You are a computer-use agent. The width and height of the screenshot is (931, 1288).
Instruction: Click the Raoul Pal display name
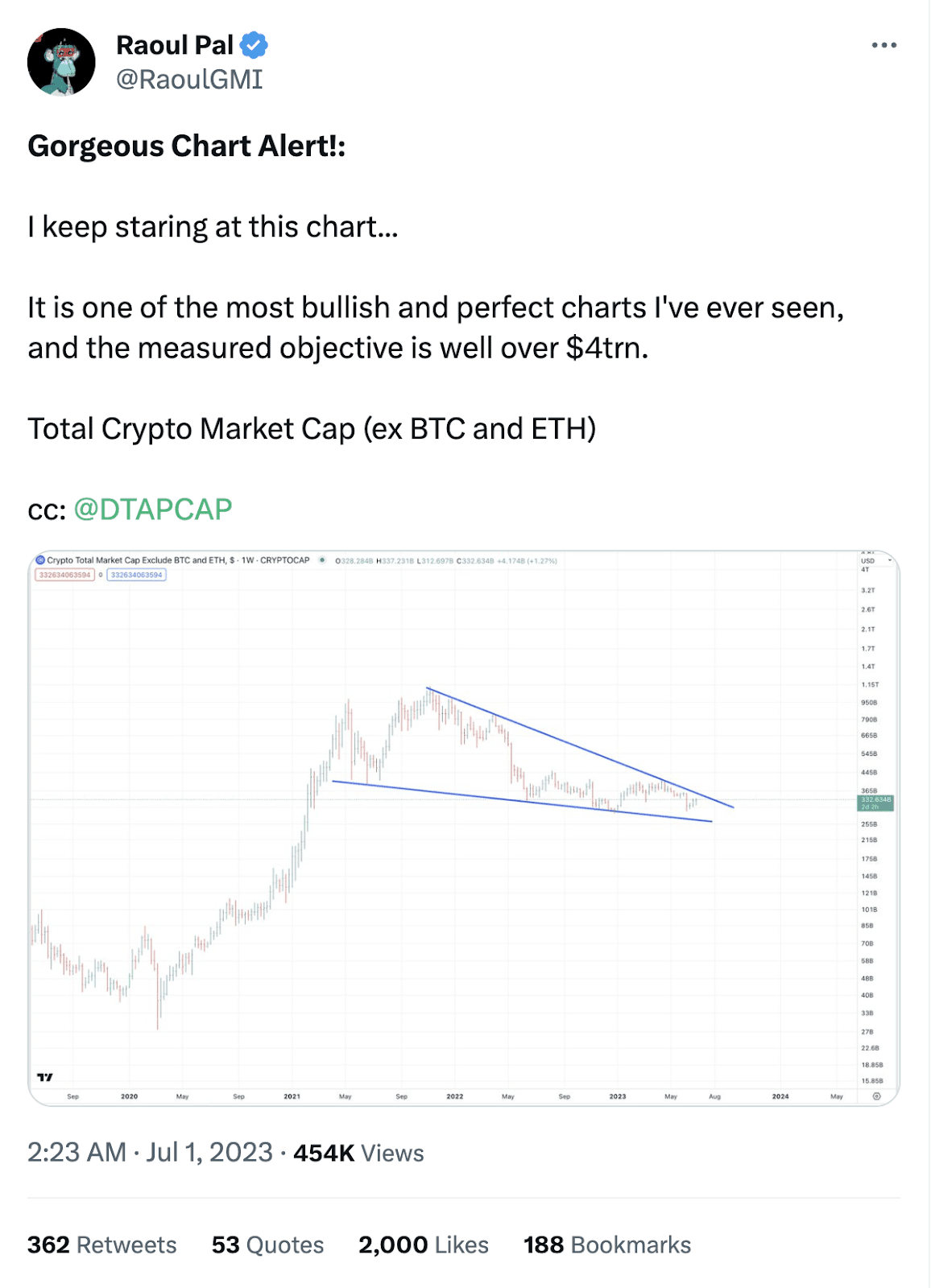tap(175, 45)
